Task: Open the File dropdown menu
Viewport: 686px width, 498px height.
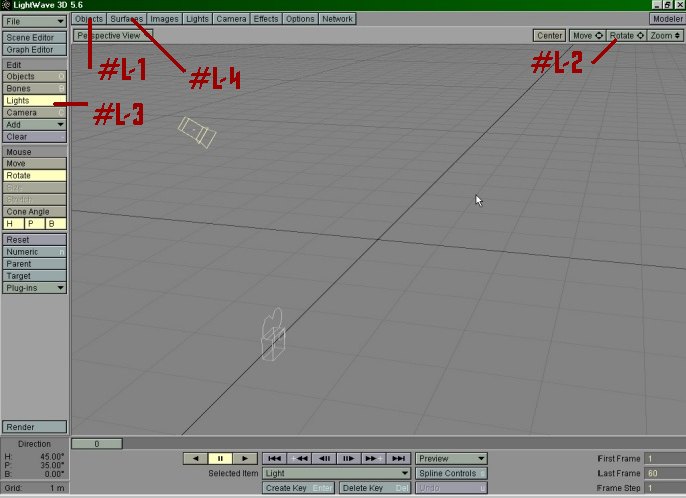Action: [x=35, y=21]
